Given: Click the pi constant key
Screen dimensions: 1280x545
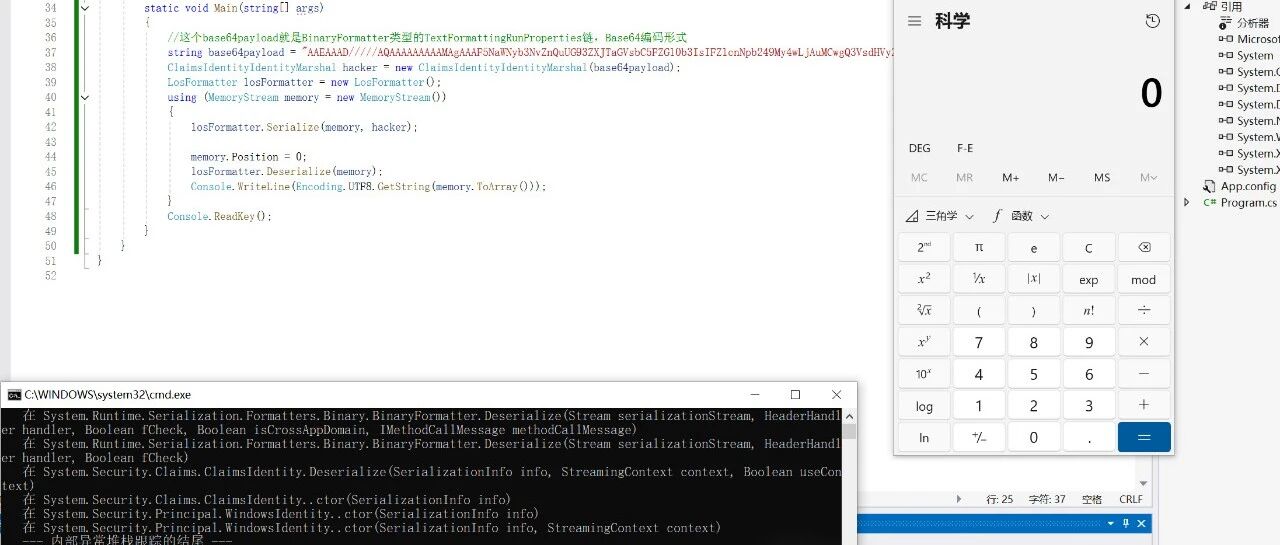Looking at the screenshot, I should (x=979, y=248).
